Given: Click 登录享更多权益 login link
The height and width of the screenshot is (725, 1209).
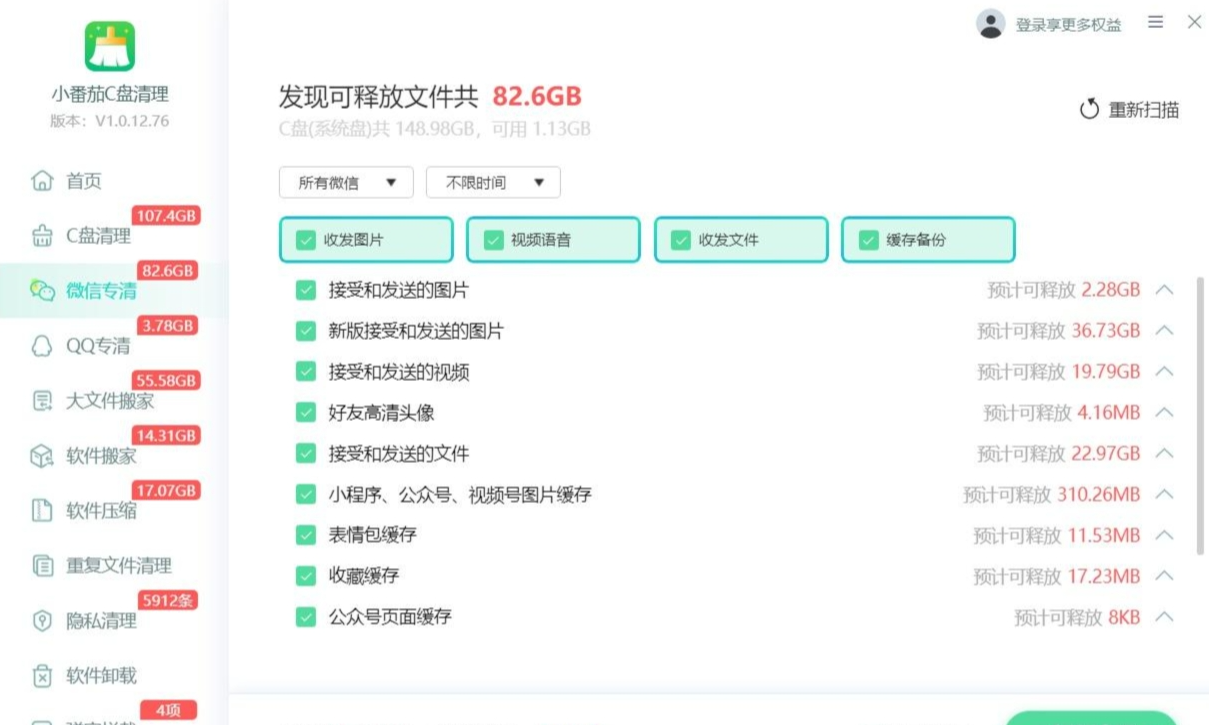Looking at the screenshot, I should click(1068, 25).
